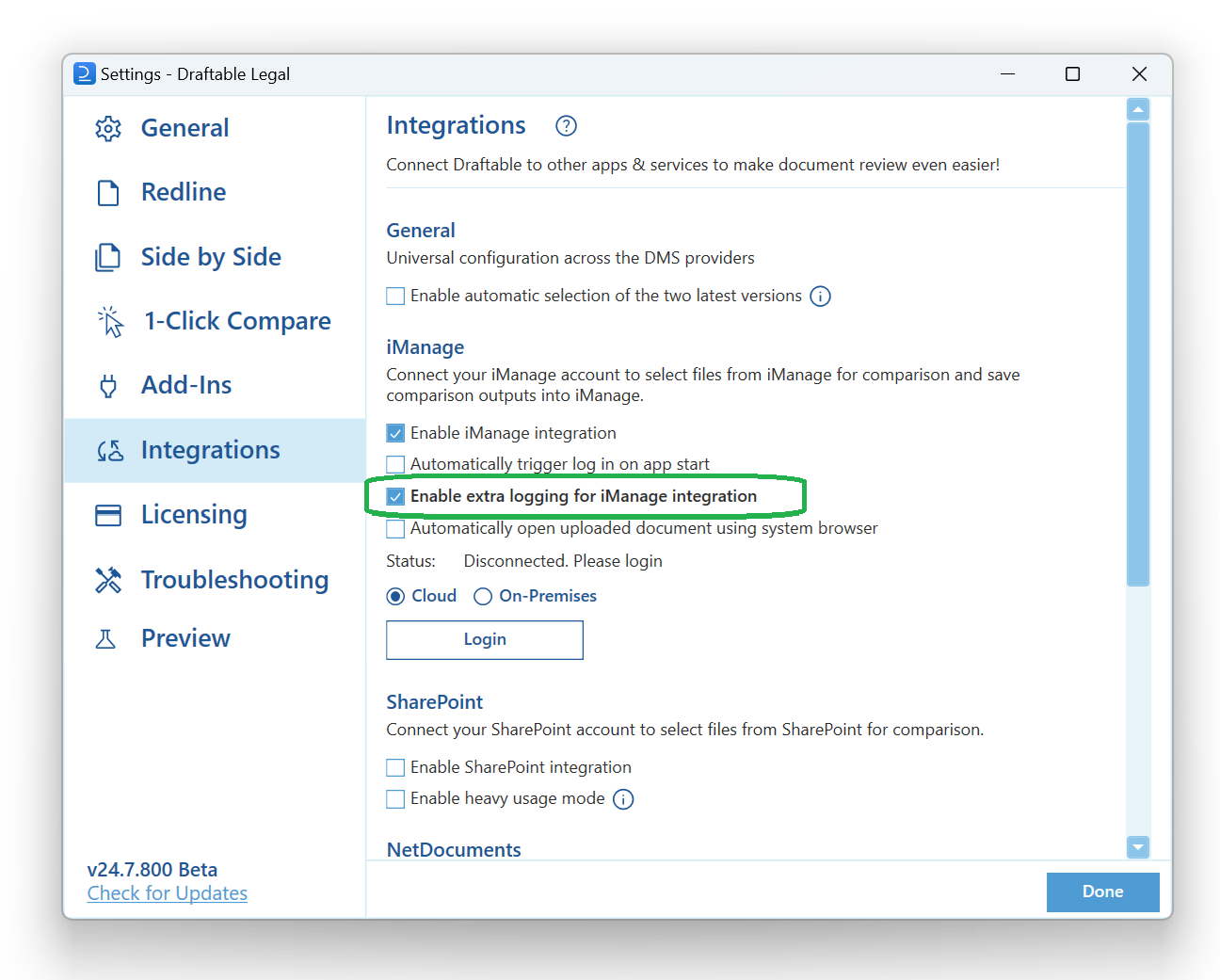1220x980 pixels.
Task: Select the On-Premises radio button
Action: coord(482,596)
